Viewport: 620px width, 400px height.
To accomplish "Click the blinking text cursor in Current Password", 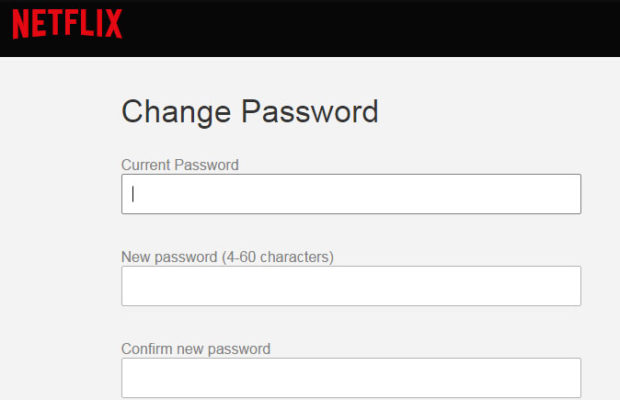I will (x=133, y=194).
